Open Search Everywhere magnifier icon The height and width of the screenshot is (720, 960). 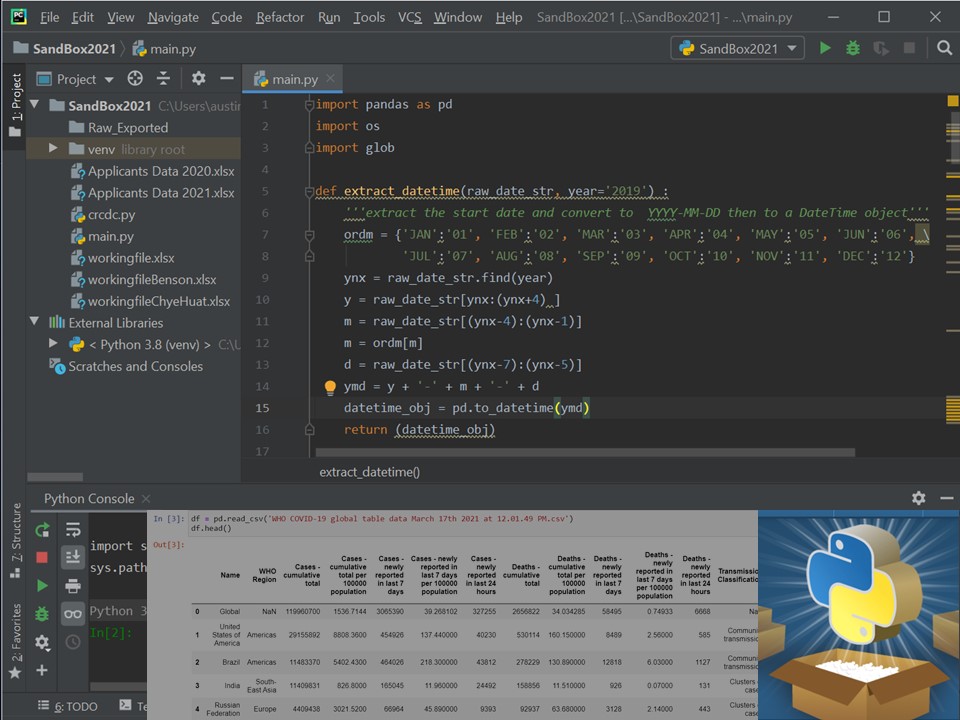(x=944, y=48)
